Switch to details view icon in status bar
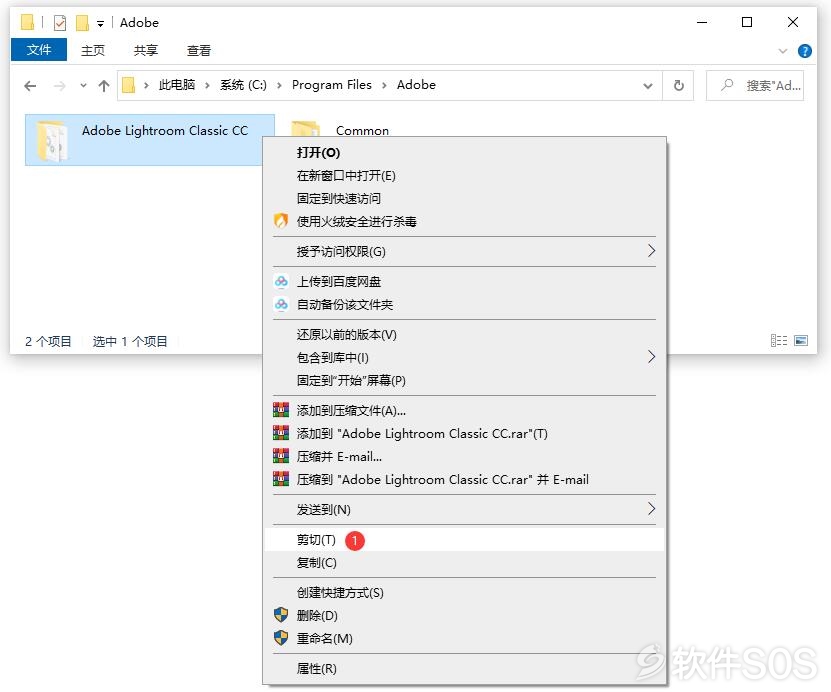The image size is (831, 692). coord(779,340)
